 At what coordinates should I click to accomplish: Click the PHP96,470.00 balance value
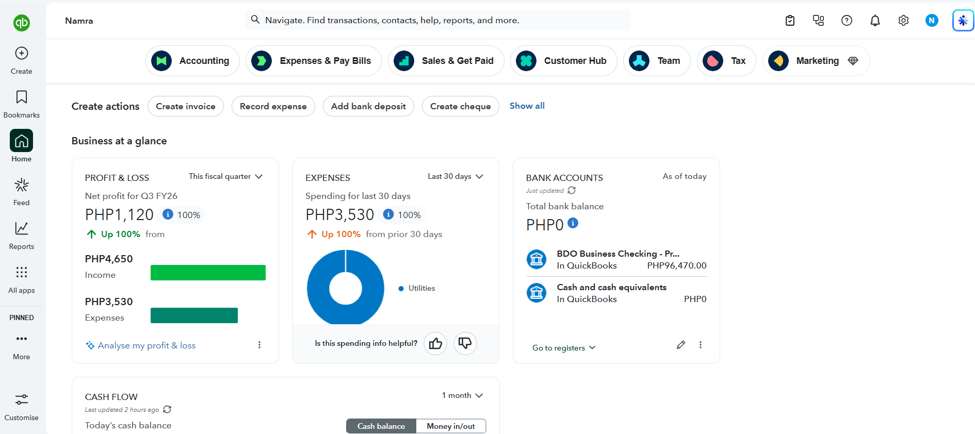[677, 265]
